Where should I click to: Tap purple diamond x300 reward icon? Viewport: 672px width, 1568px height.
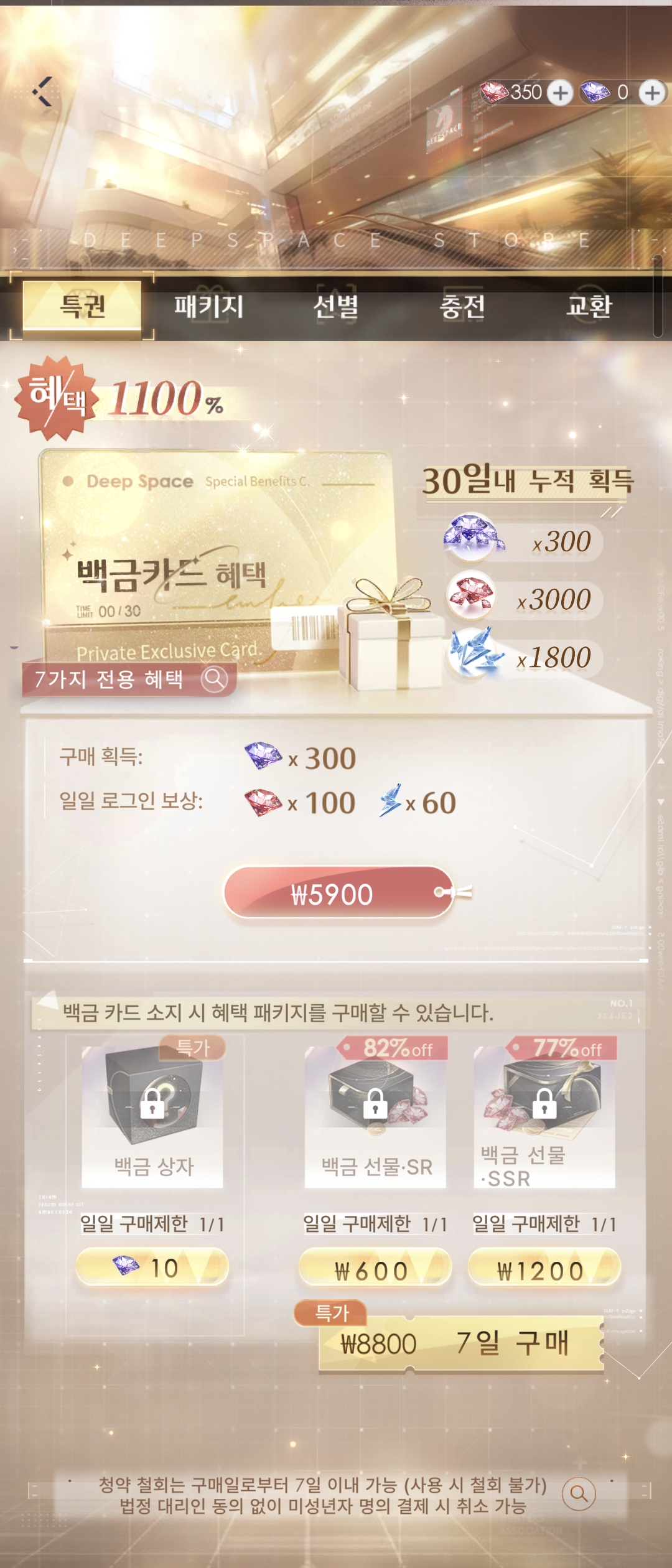473,536
